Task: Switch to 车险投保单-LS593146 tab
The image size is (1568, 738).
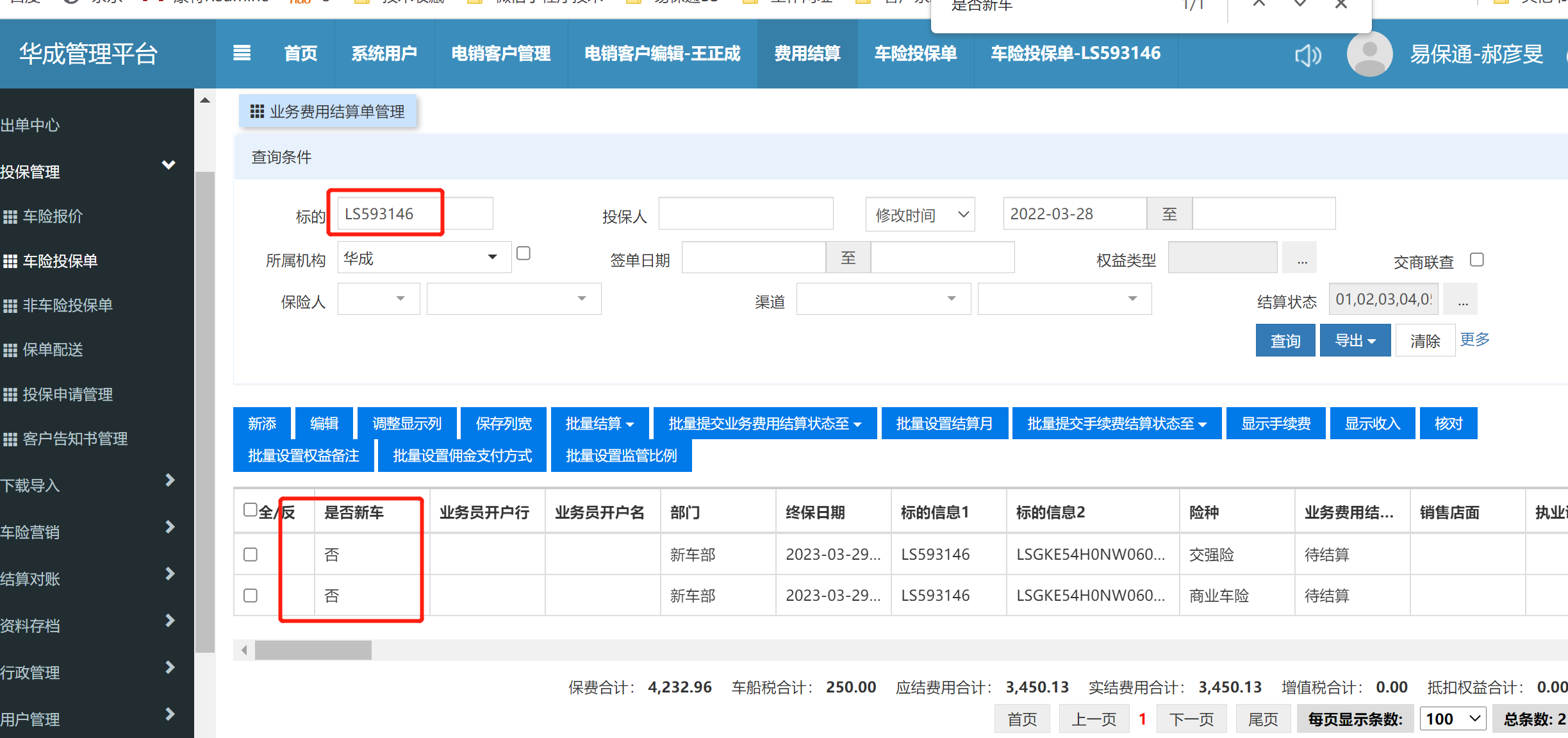Action: coord(1075,53)
